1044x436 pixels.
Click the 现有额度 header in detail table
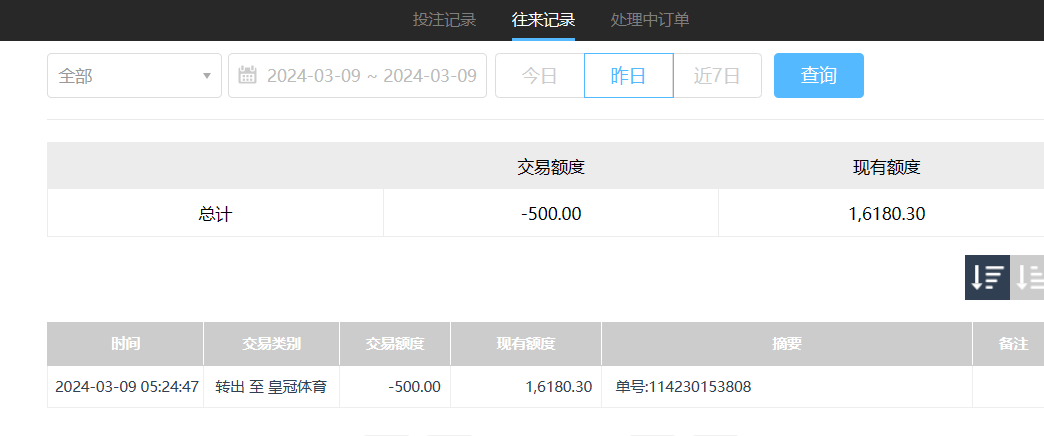click(x=526, y=344)
